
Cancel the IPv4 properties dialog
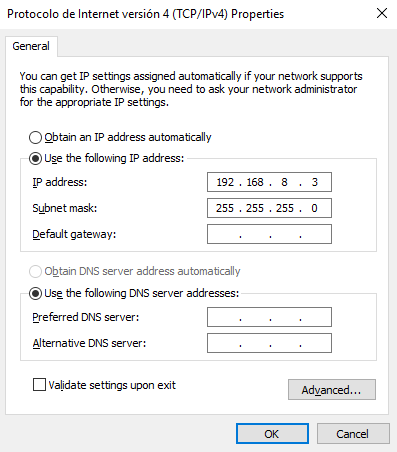point(353,434)
